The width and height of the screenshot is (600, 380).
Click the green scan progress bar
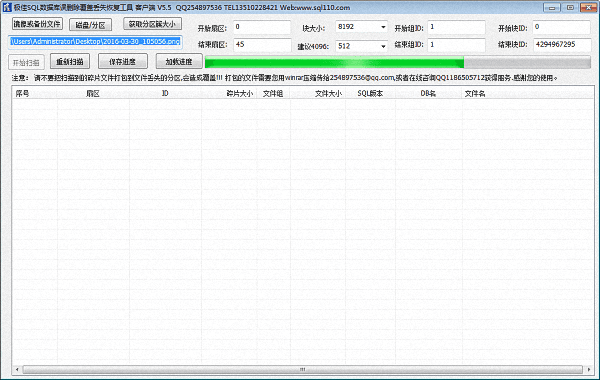click(398, 62)
